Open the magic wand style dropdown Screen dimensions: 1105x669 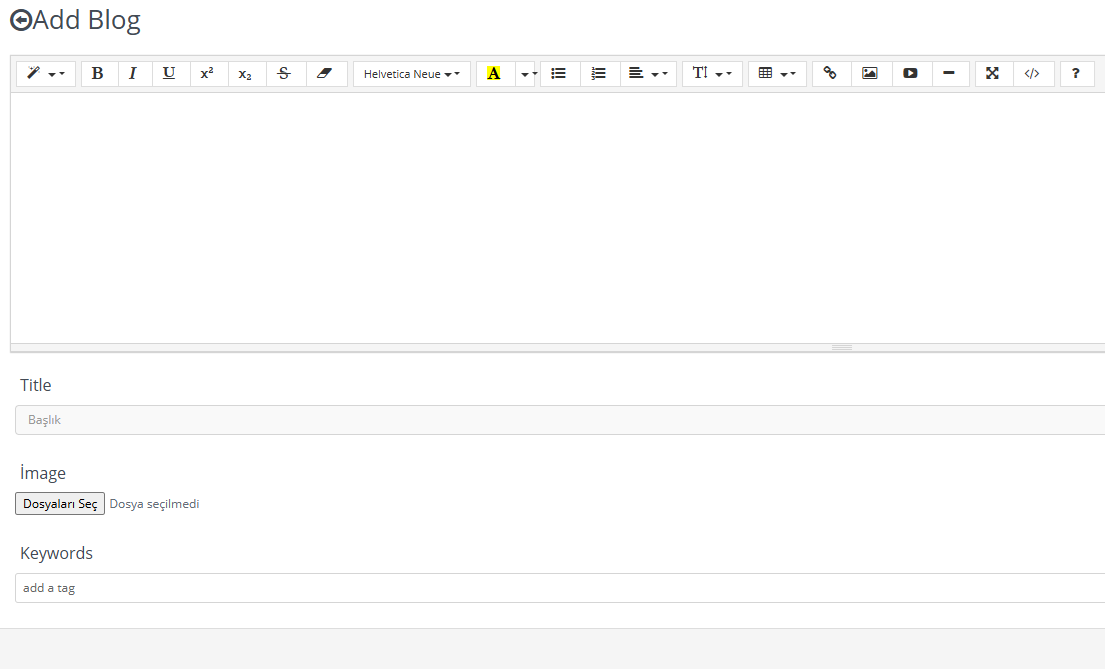click(x=45, y=74)
